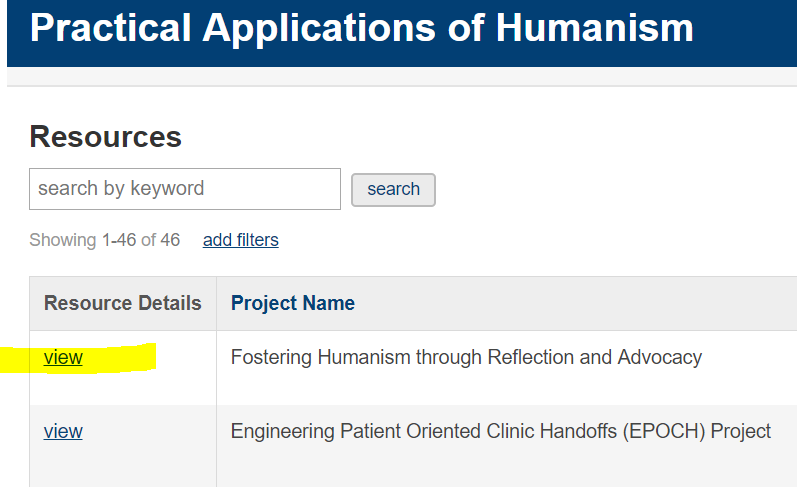Click the word Humanism in the banner

pyautogui.click(x=595, y=28)
